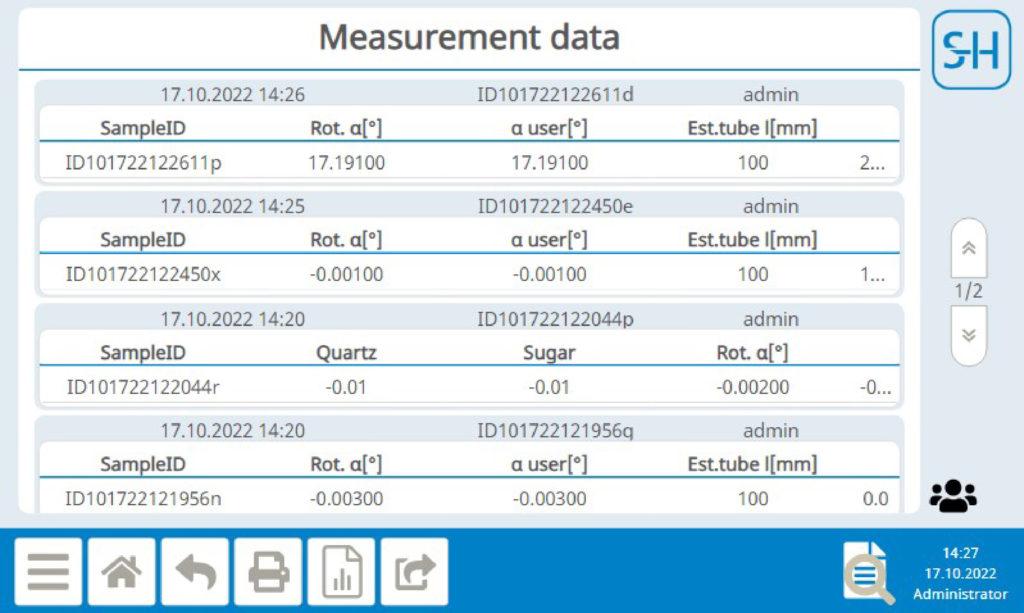Open the Home screen icon
Screen dimensions: 1024x613
[122, 571]
